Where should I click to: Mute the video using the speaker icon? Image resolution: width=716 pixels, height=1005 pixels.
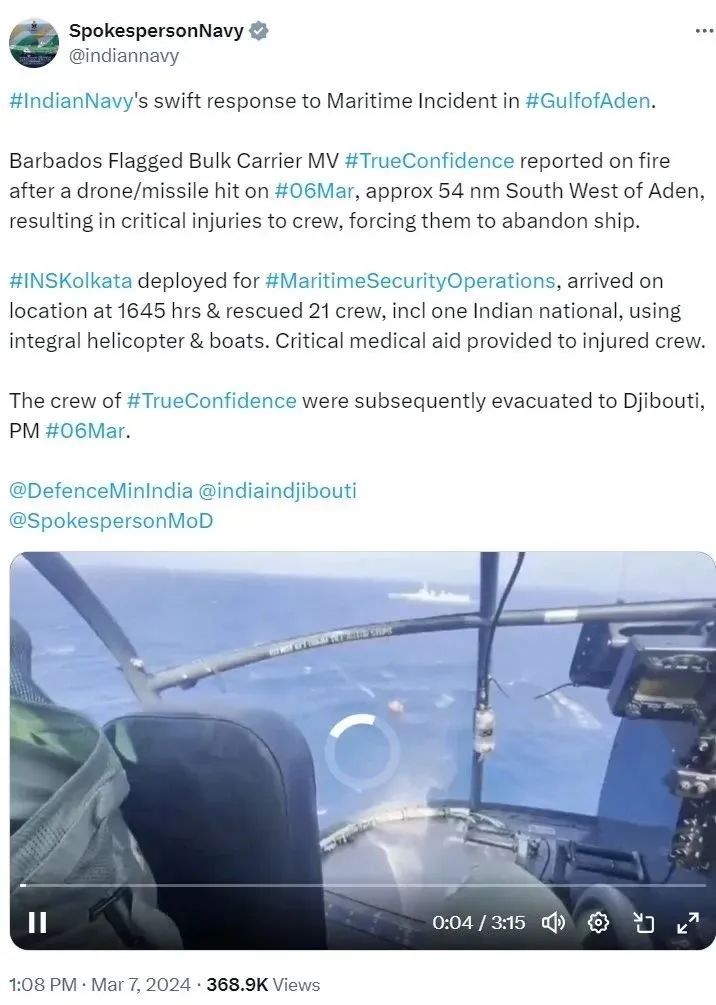pos(553,923)
